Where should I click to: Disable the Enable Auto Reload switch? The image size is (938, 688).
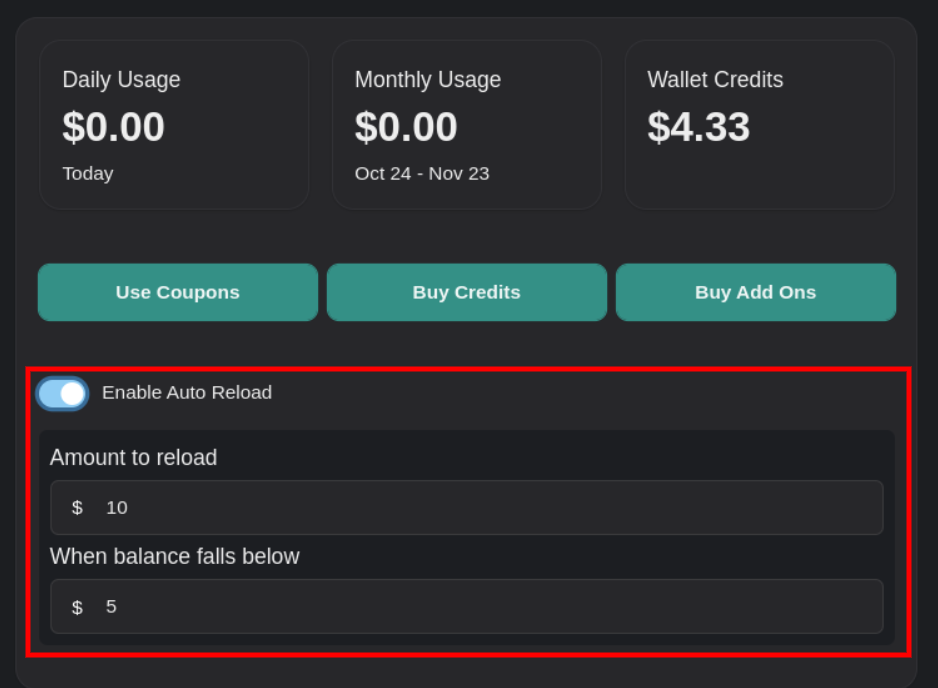click(x=62, y=393)
